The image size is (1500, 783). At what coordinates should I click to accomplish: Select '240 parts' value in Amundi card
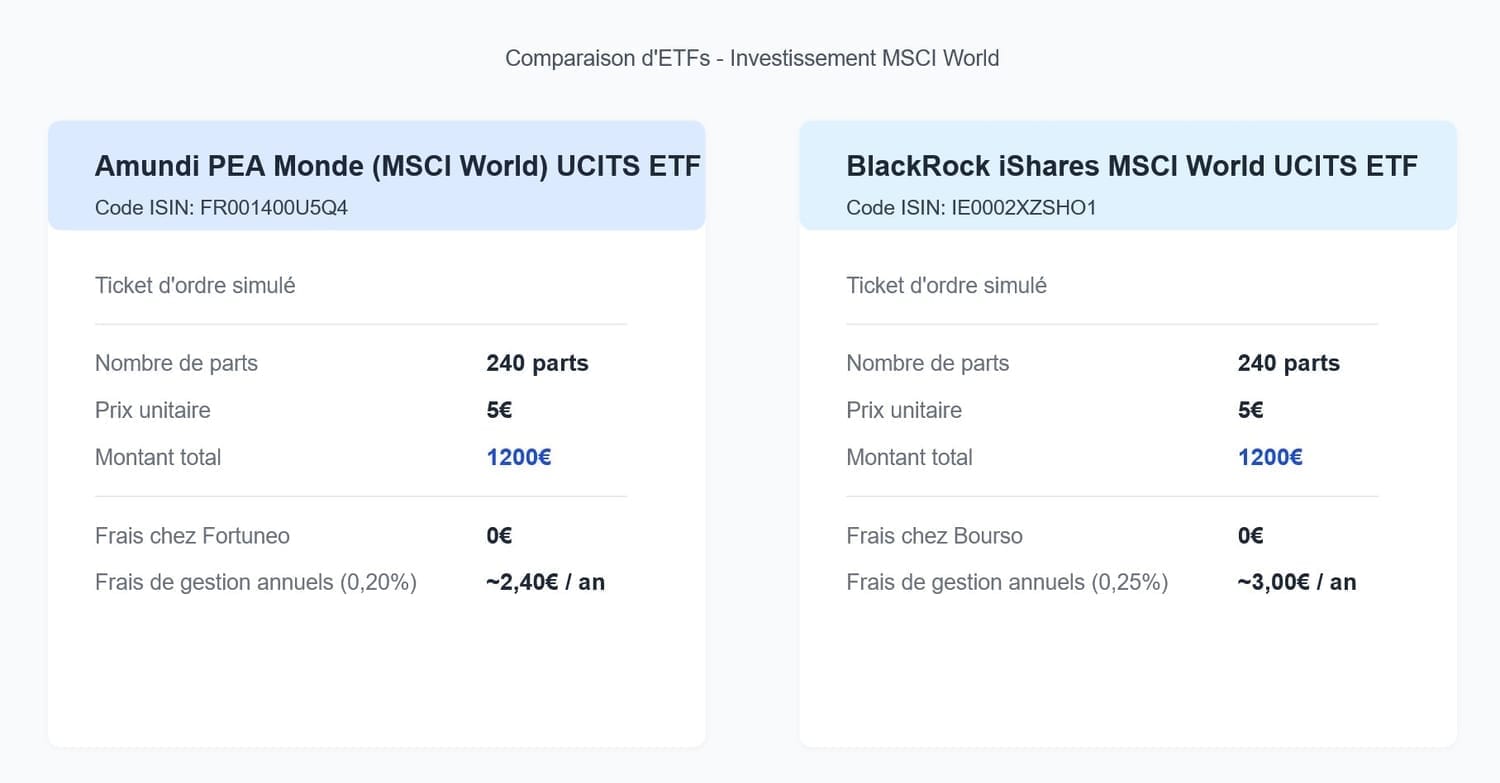click(537, 363)
